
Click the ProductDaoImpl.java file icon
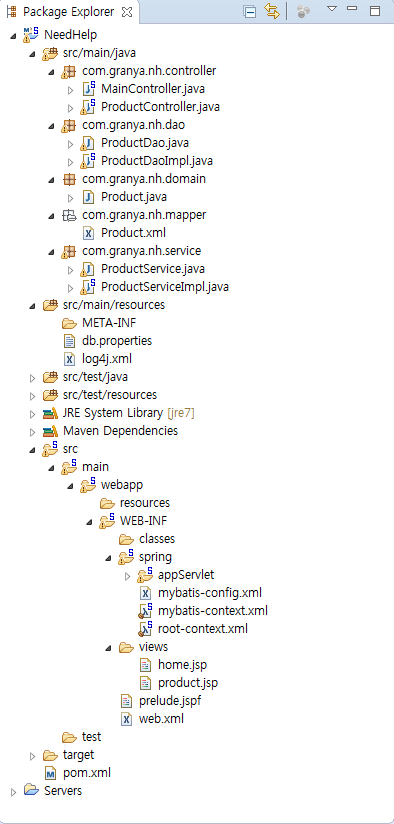88,160
